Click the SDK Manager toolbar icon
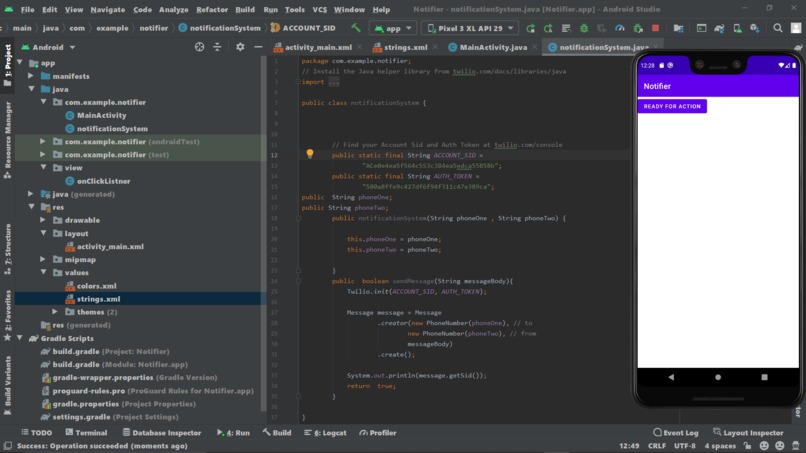The width and height of the screenshot is (806, 453). coord(755,28)
